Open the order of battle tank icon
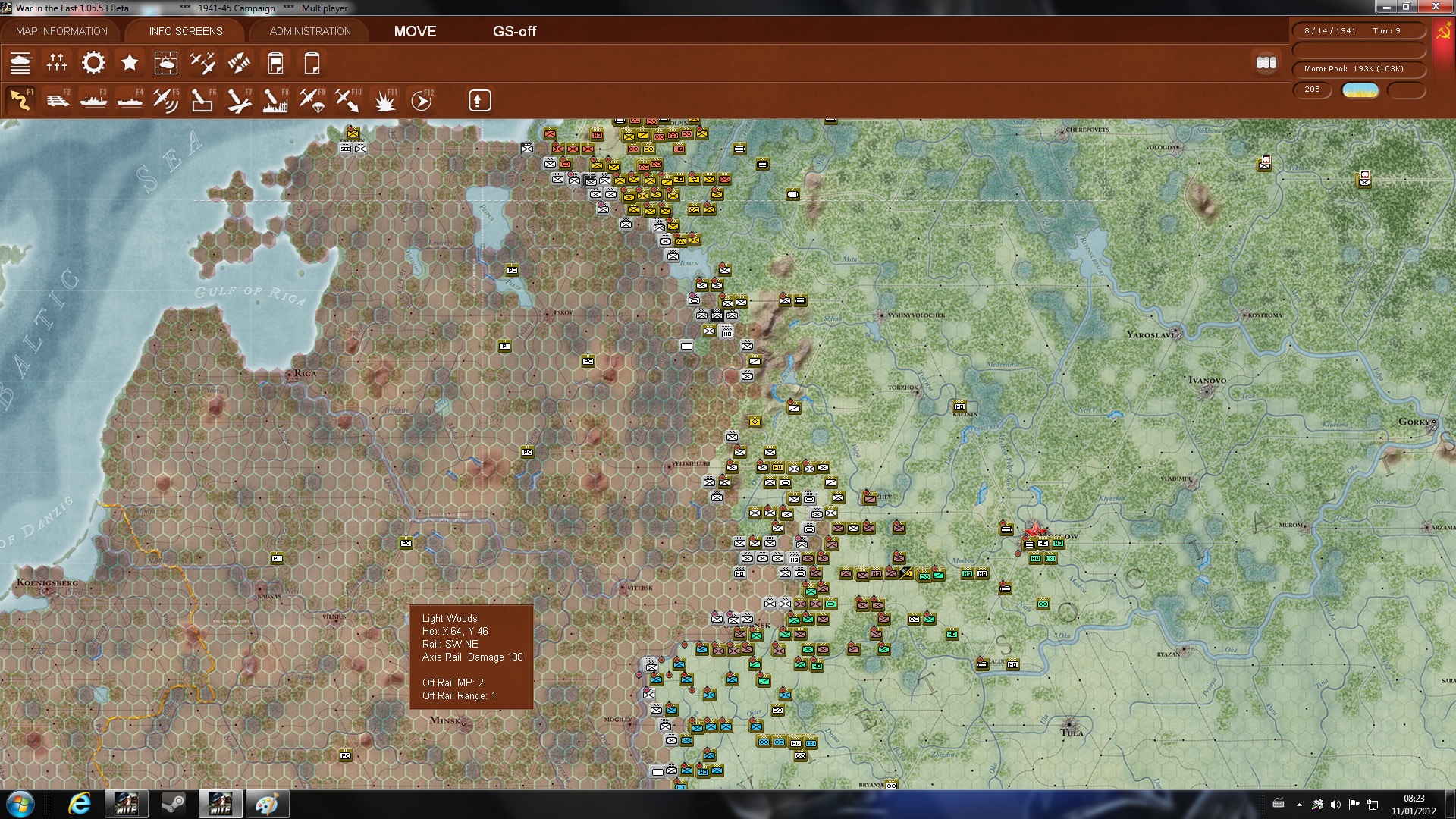The height and width of the screenshot is (819, 1456). click(x=20, y=63)
